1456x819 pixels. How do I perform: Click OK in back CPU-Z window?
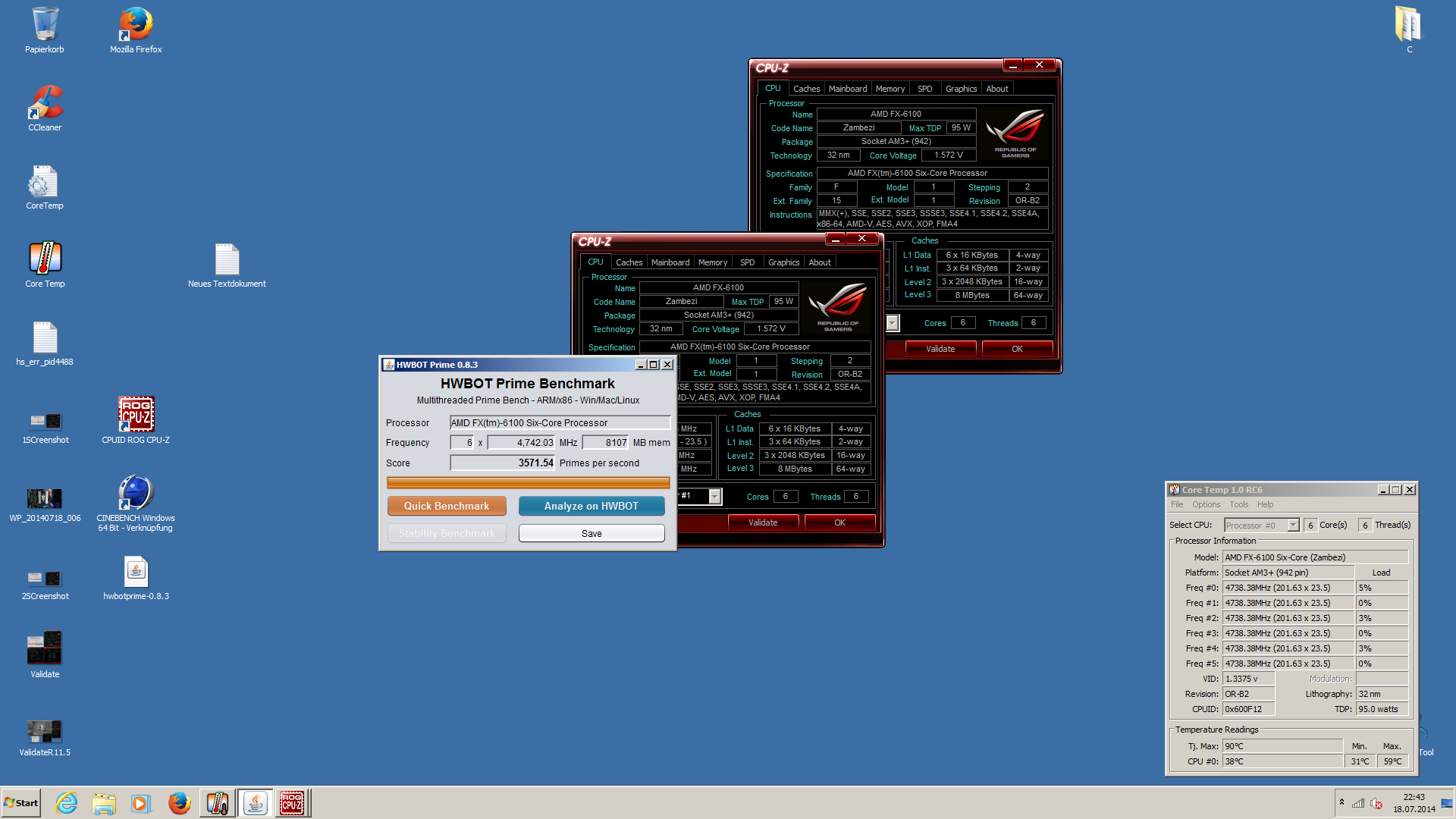click(x=1017, y=349)
